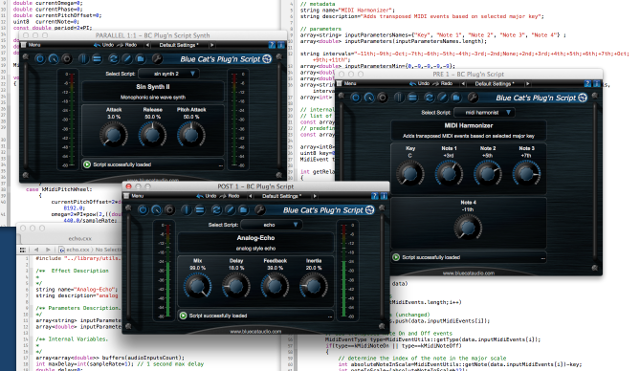Click Redo in POST 1 window
Image resolution: width=640 pixels, height=371 pixels.
click(230, 196)
